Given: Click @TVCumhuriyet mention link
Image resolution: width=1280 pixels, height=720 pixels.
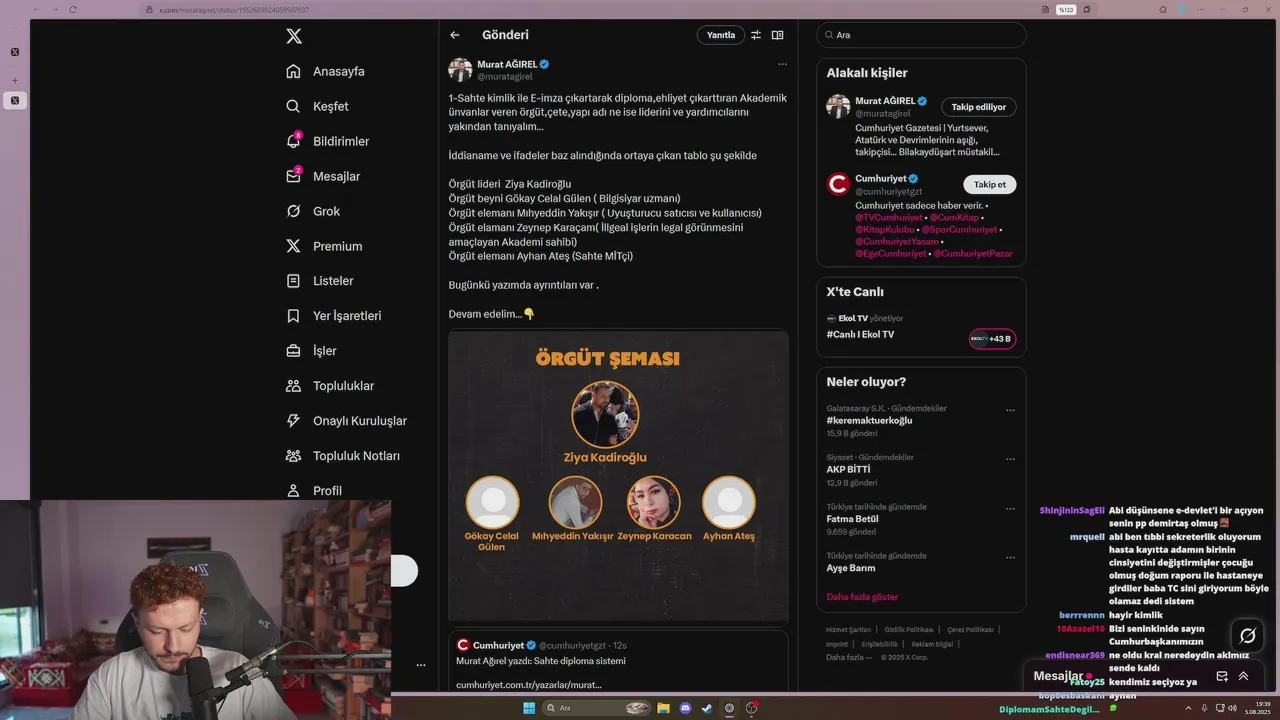Looking at the screenshot, I should coord(889,217).
